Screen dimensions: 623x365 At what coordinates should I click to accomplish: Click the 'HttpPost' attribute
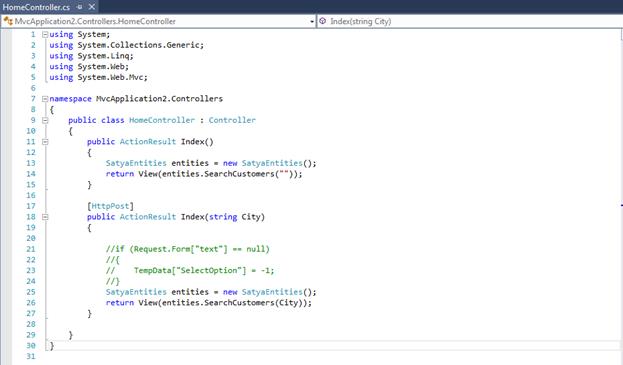110,206
